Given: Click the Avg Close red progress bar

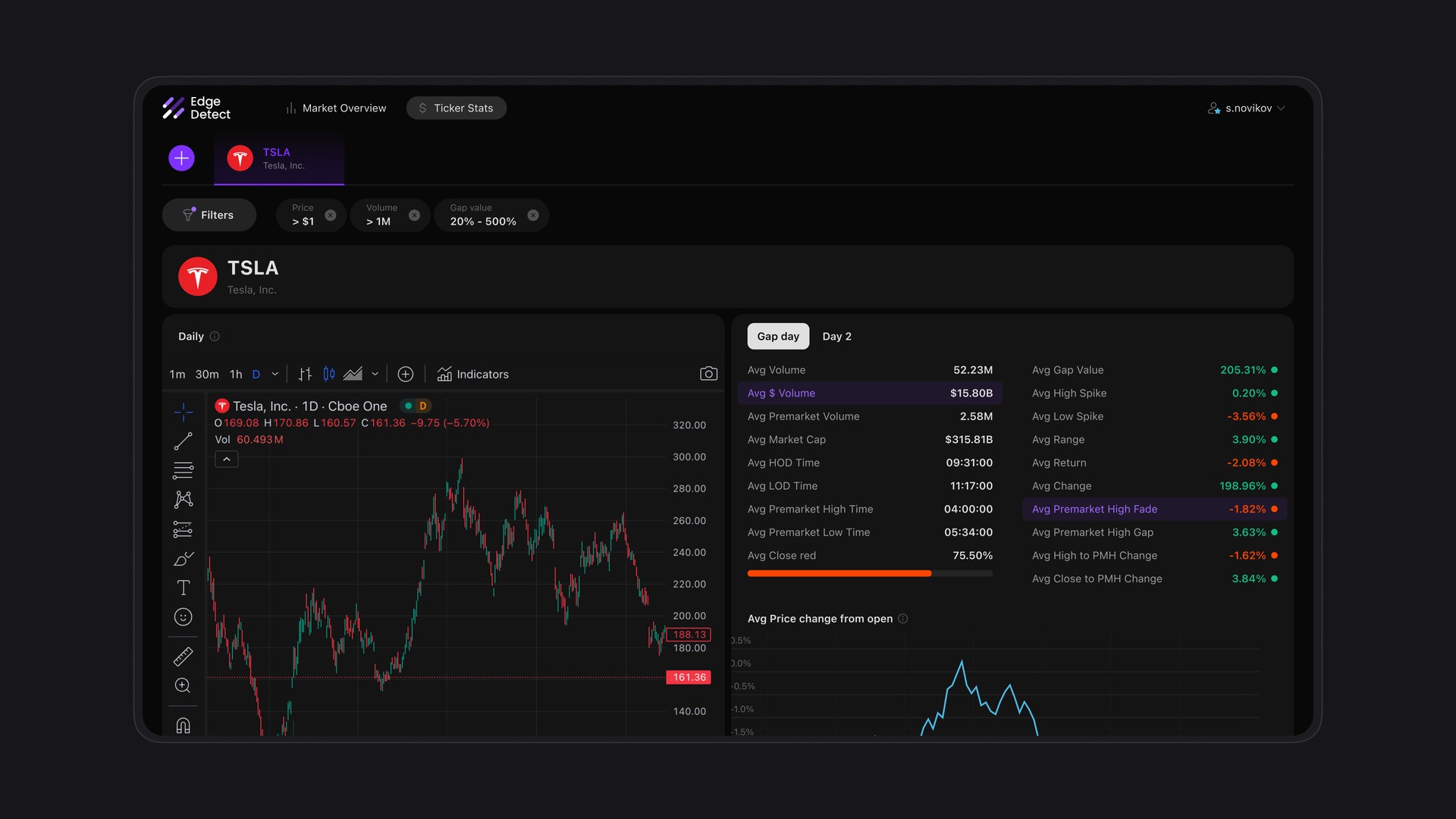Looking at the screenshot, I should (870, 573).
